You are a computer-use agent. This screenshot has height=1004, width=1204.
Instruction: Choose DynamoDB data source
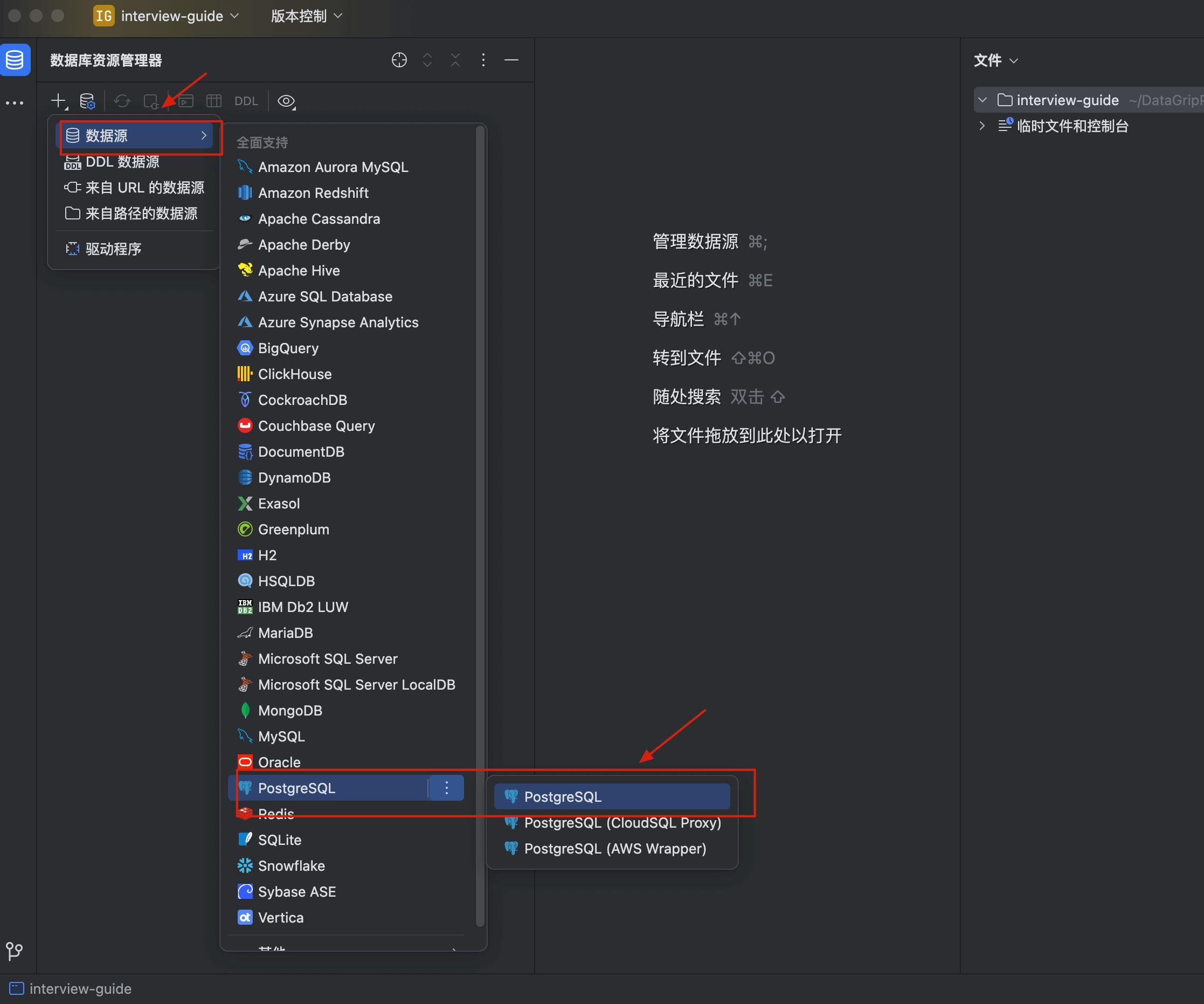click(347, 477)
